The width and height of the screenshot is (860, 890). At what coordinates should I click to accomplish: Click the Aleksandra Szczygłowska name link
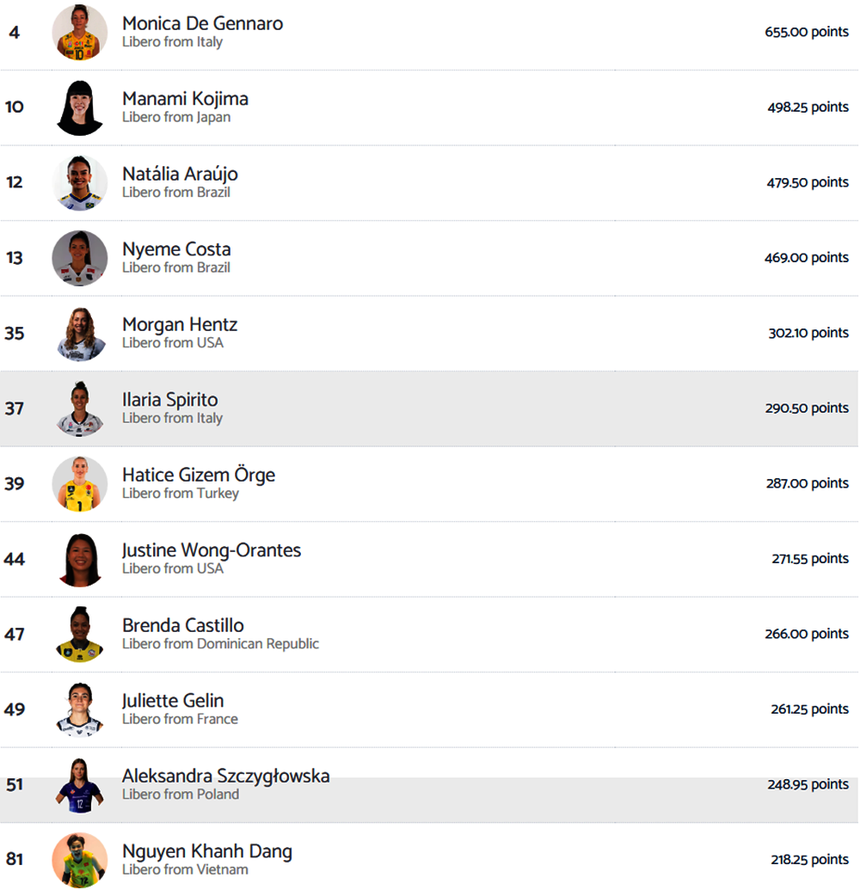pyautogui.click(x=225, y=776)
